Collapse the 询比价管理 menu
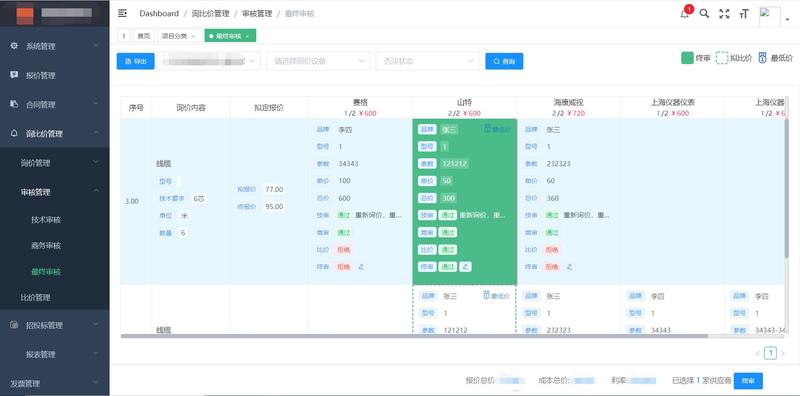This screenshot has height=396, width=800. (x=55, y=134)
